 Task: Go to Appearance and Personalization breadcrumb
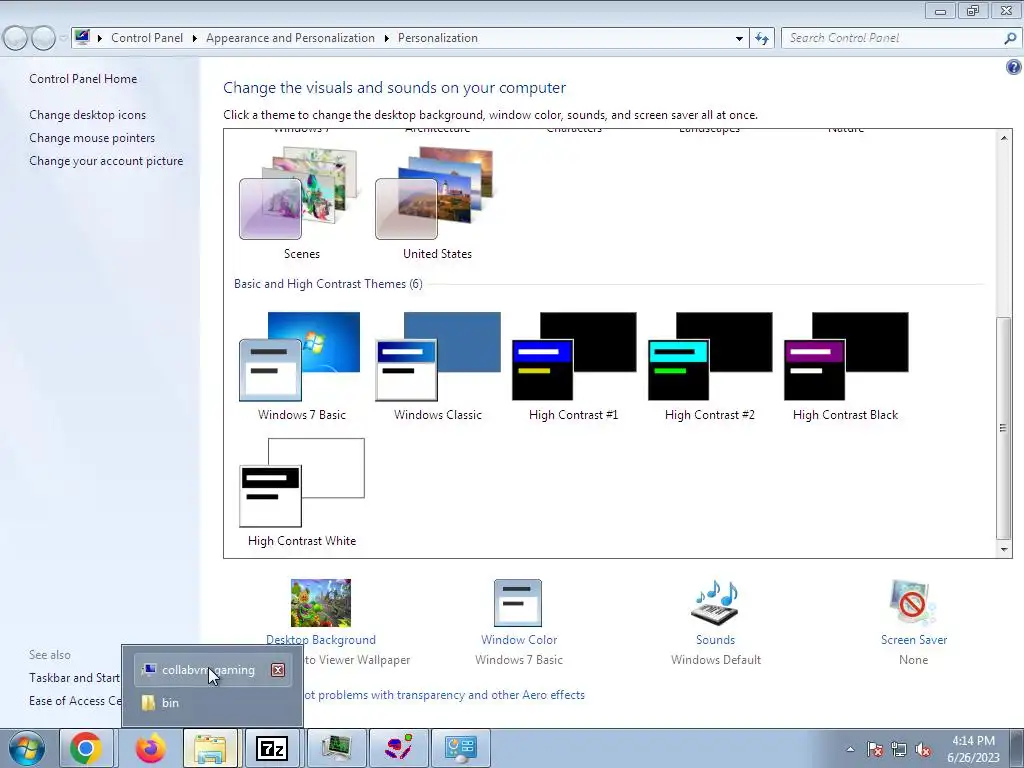tap(291, 38)
